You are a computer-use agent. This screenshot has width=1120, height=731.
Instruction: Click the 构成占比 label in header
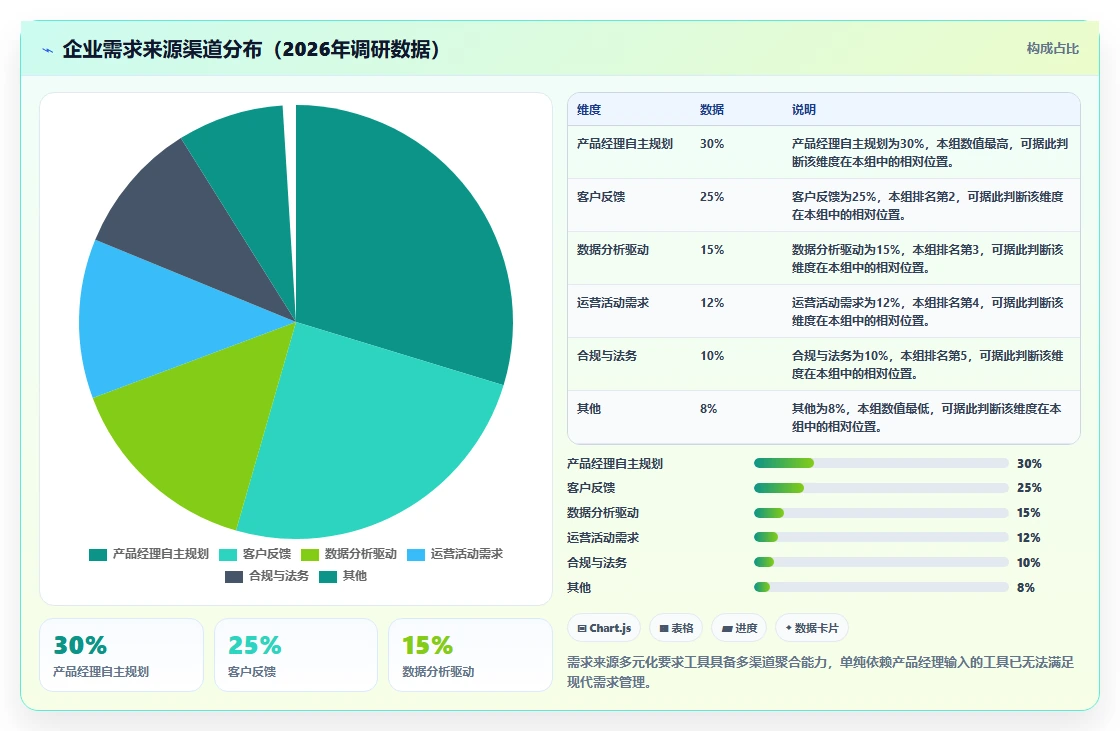click(1052, 49)
